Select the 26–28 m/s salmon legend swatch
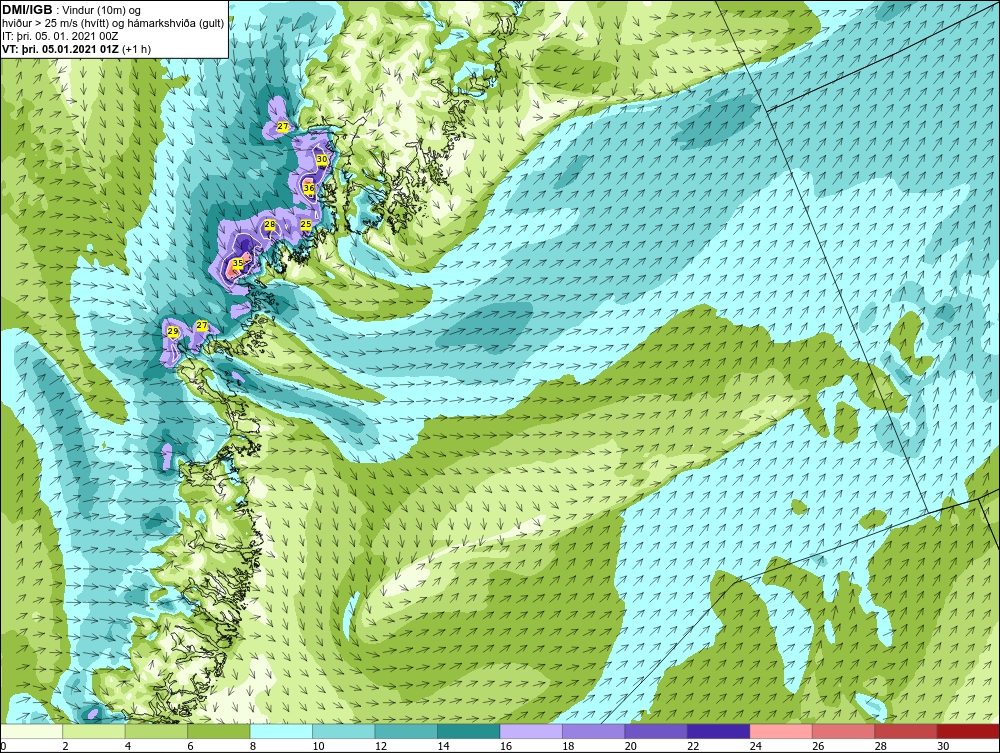 click(x=844, y=731)
